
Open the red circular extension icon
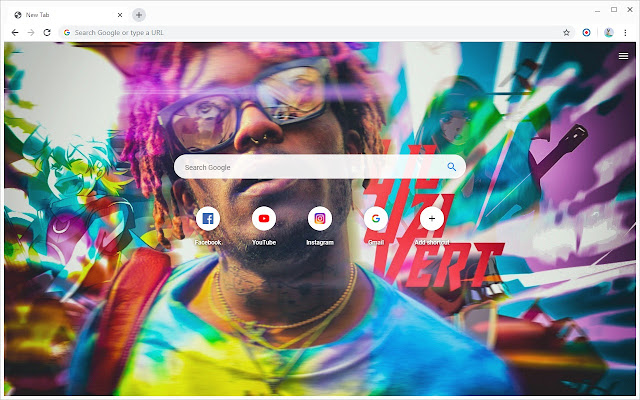point(586,33)
